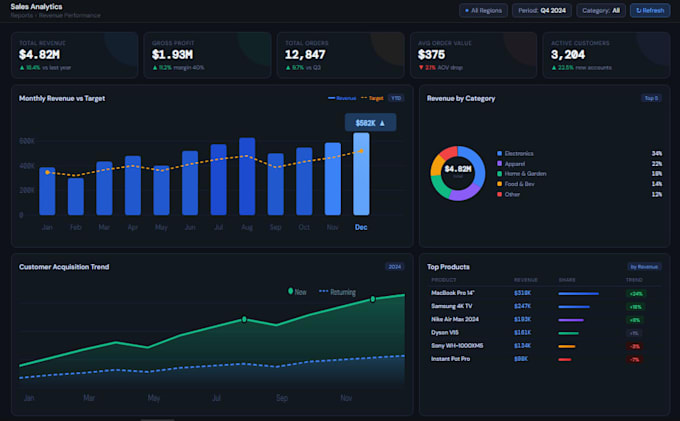The image size is (680, 421).
Task: Click the red Other legend swatch
Action: pos(500,194)
